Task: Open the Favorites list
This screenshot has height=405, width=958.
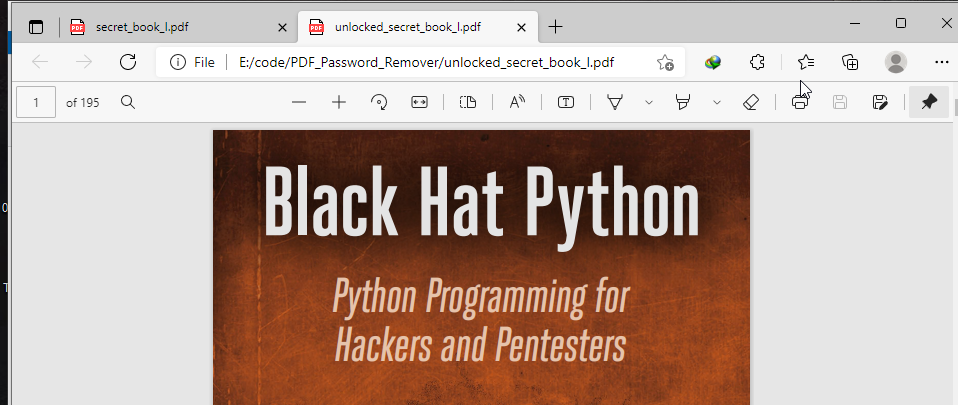Action: coord(806,62)
